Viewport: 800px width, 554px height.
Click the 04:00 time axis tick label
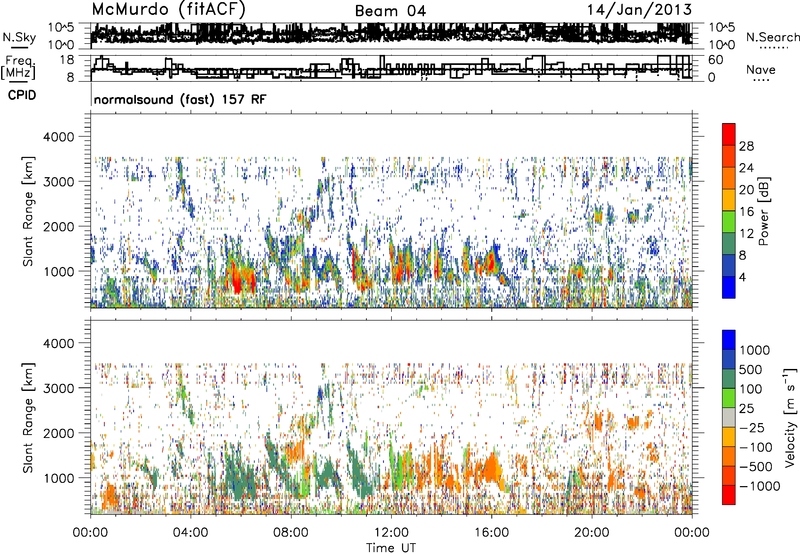click(x=190, y=533)
